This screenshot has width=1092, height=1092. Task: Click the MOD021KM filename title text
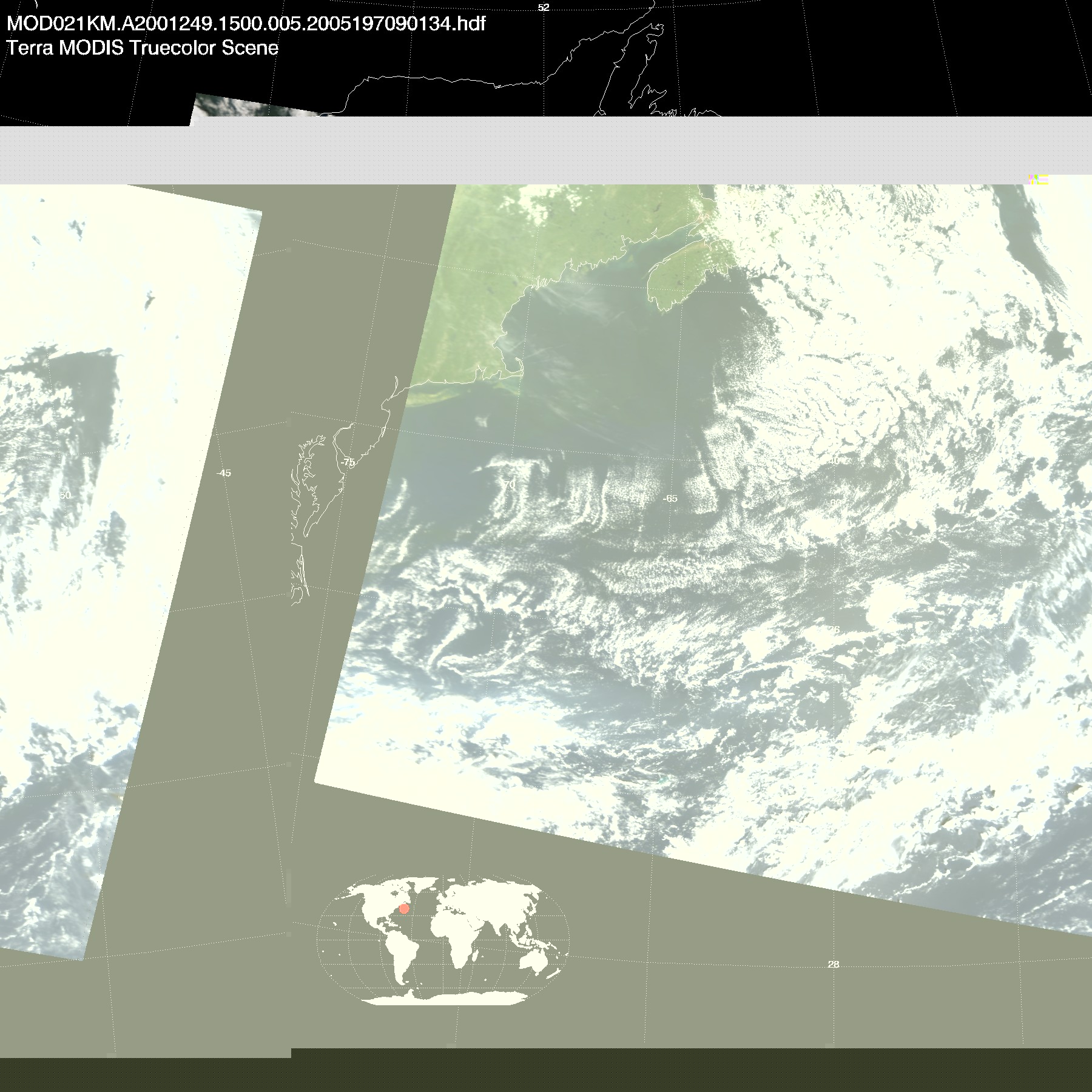(x=246, y=24)
